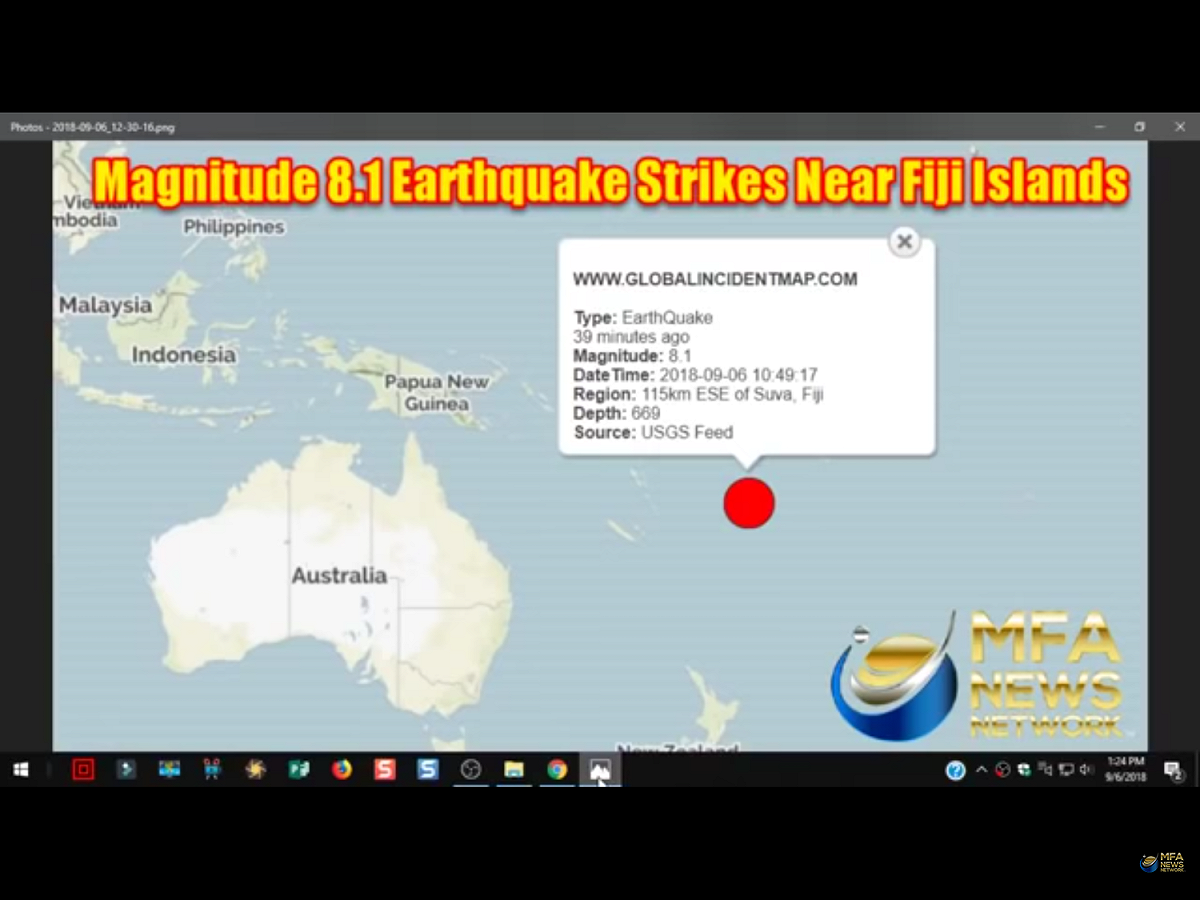Open the red S app on the taskbar
The image size is (1200, 900).
385,769
